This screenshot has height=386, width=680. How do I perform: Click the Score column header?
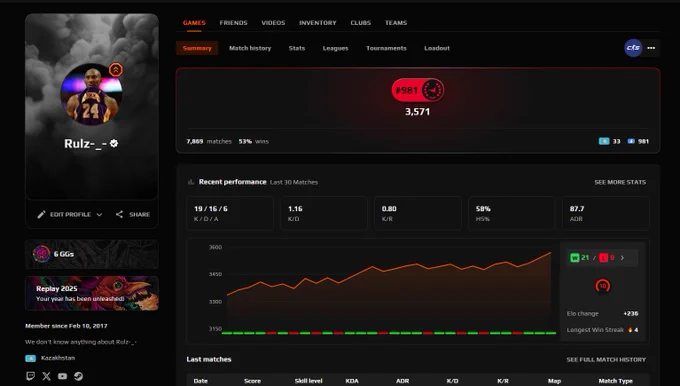tap(252, 381)
